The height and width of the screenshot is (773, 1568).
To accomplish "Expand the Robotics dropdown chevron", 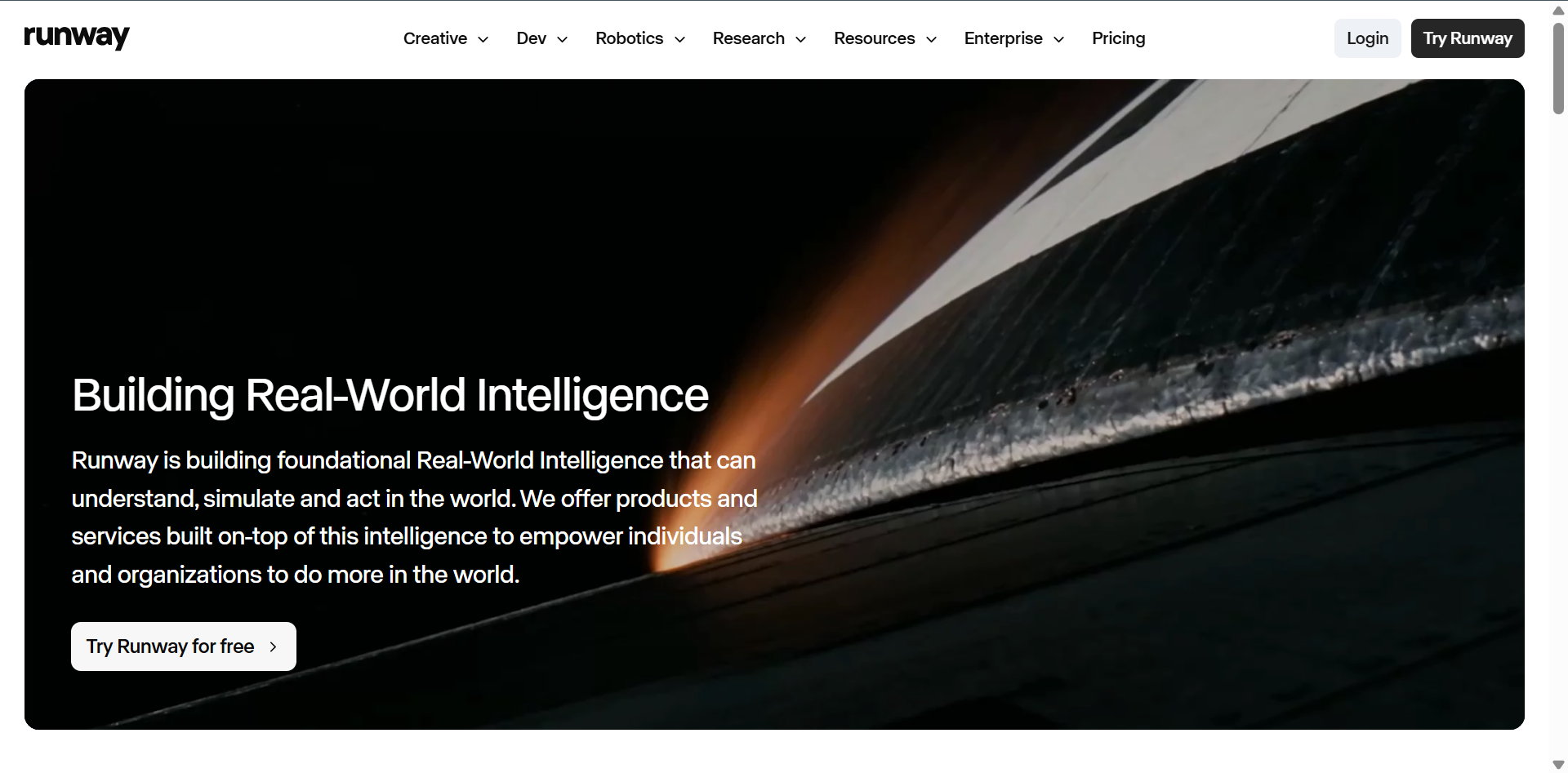I will [x=679, y=39].
